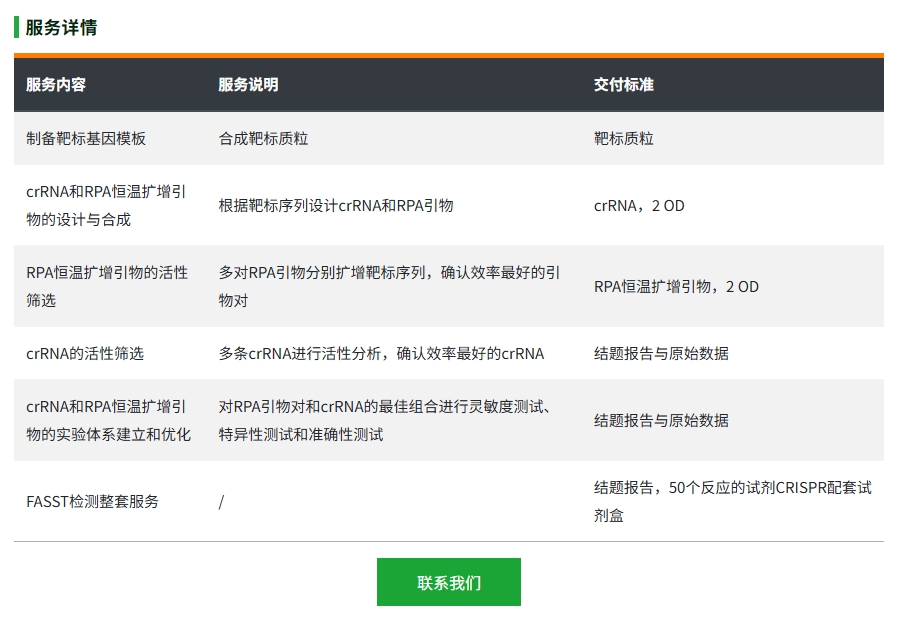
Task: Select the 服务详情 section heading
Action: 61,27
